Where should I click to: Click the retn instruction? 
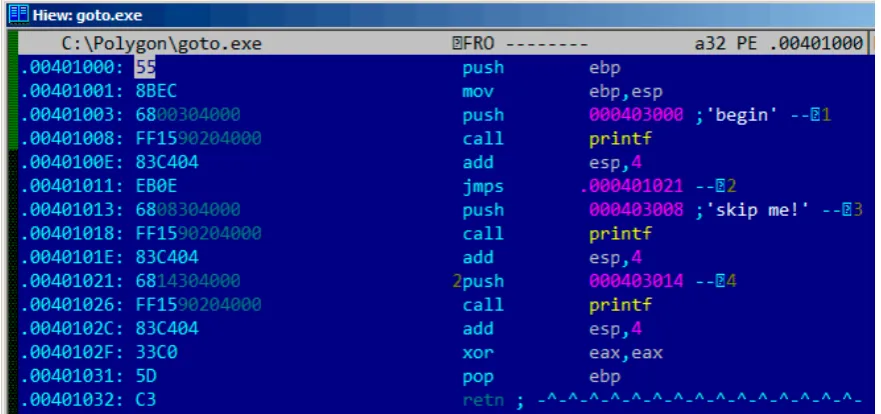pyautogui.click(x=483, y=400)
